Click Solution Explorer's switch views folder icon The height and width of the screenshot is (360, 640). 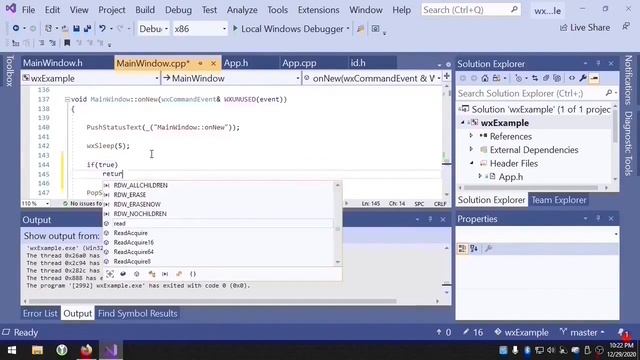[496, 78]
